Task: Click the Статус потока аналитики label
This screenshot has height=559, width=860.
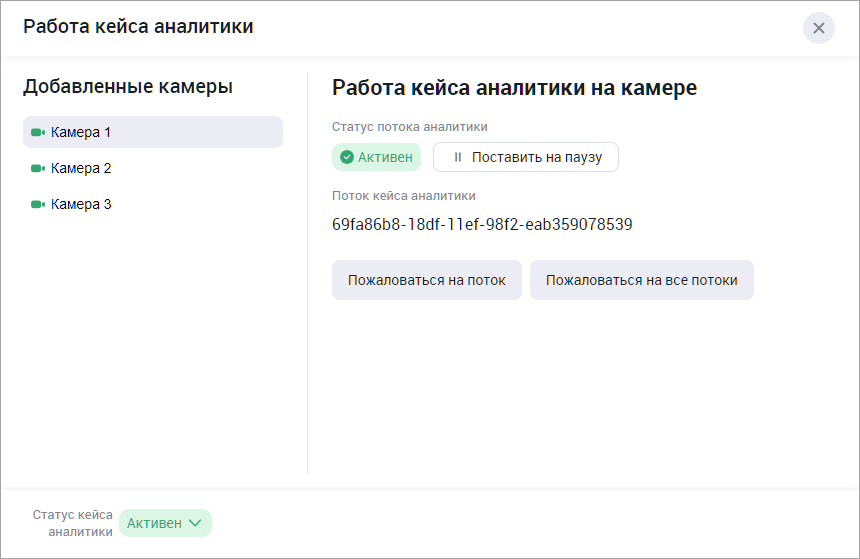Action: click(410, 126)
